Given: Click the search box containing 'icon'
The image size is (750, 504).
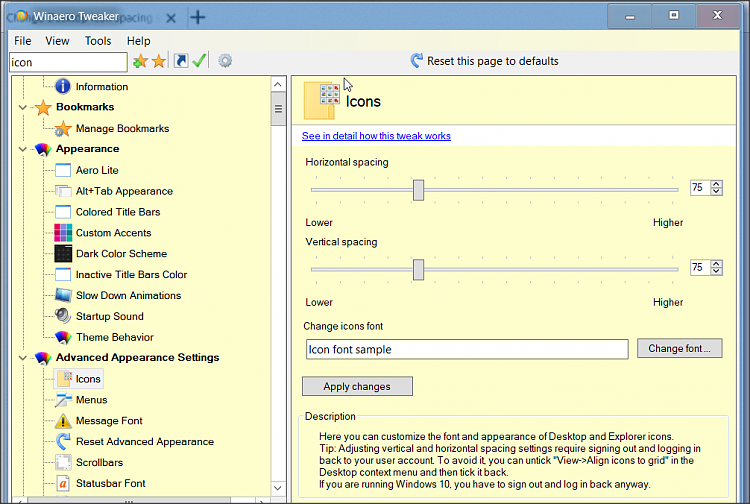Looking at the screenshot, I should tap(68, 62).
